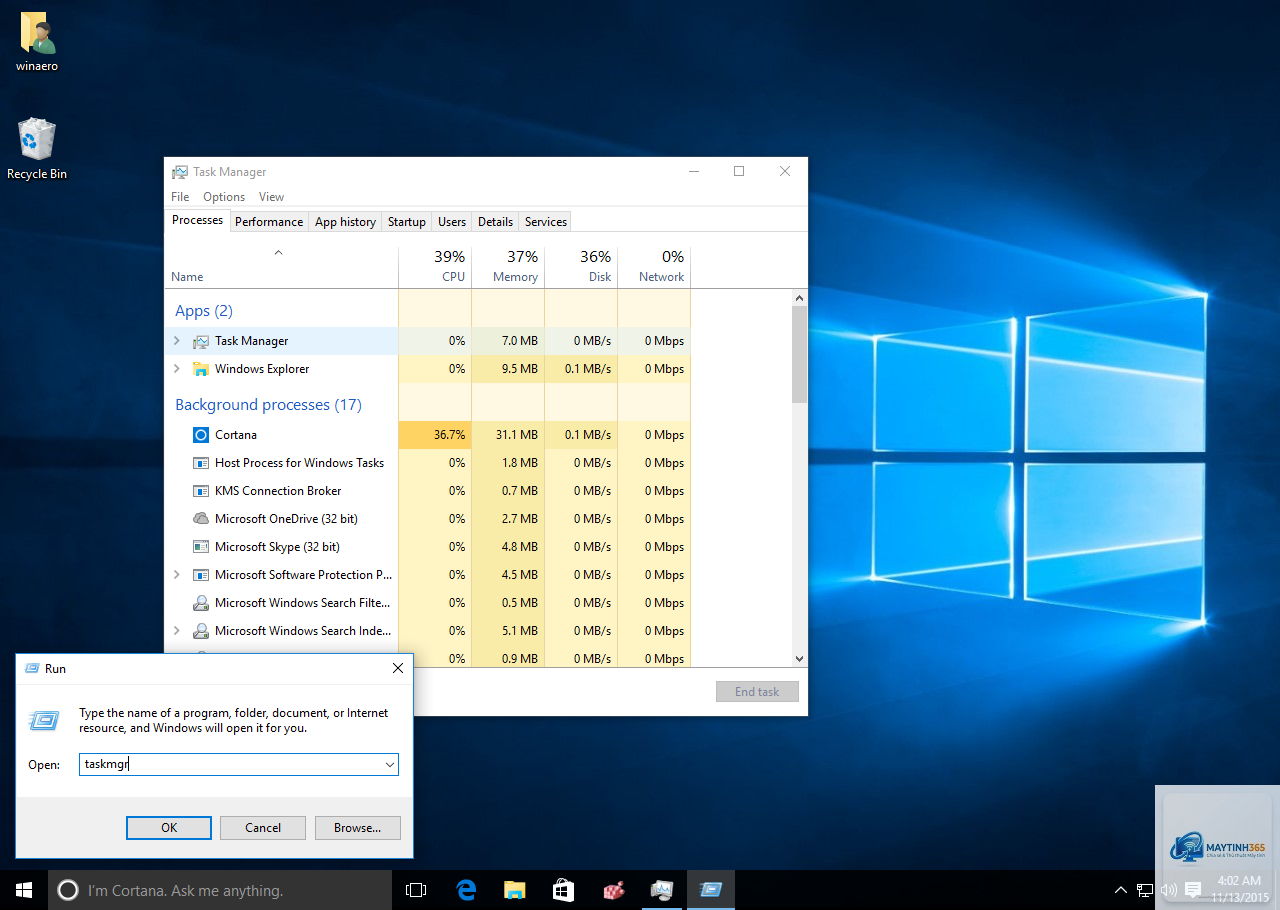Click the taskbar clock showing 4:02 AM
This screenshot has width=1280, height=910.
pos(1239,889)
